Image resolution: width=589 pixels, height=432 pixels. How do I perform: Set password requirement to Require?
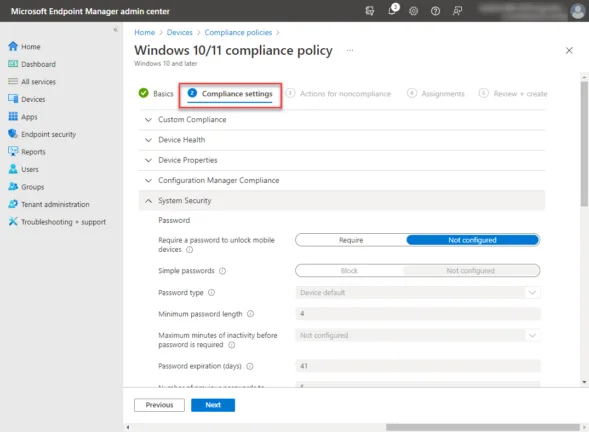[351, 240]
